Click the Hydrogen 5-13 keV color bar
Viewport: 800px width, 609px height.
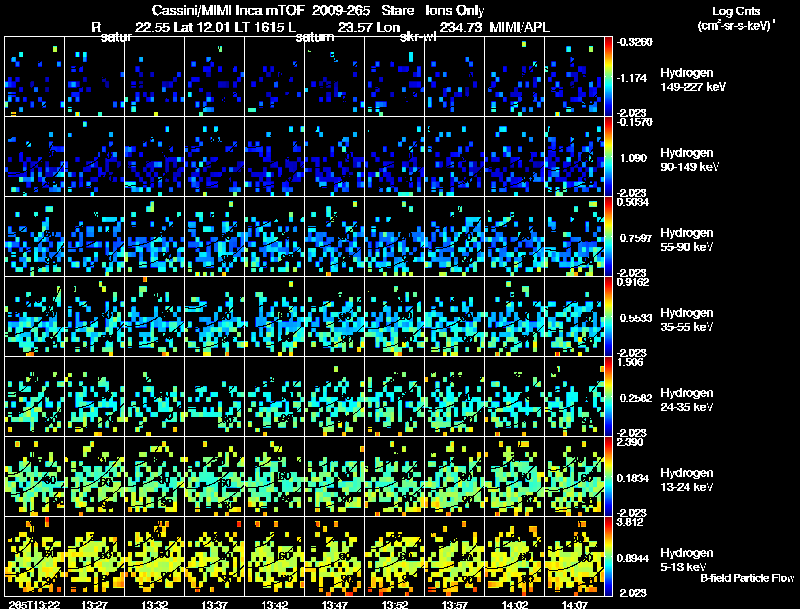click(608, 557)
